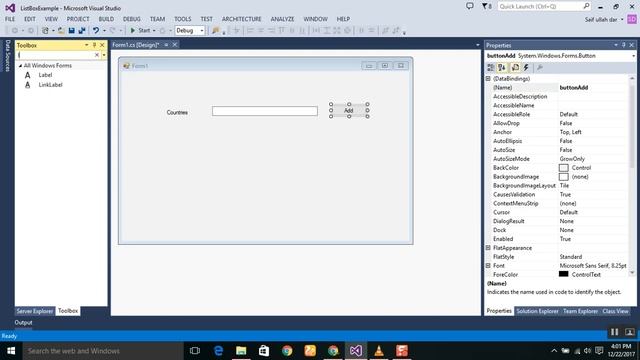Open the Toolbox window options dropdown
This screenshot has width=640, height=360.
coord(87,45)
